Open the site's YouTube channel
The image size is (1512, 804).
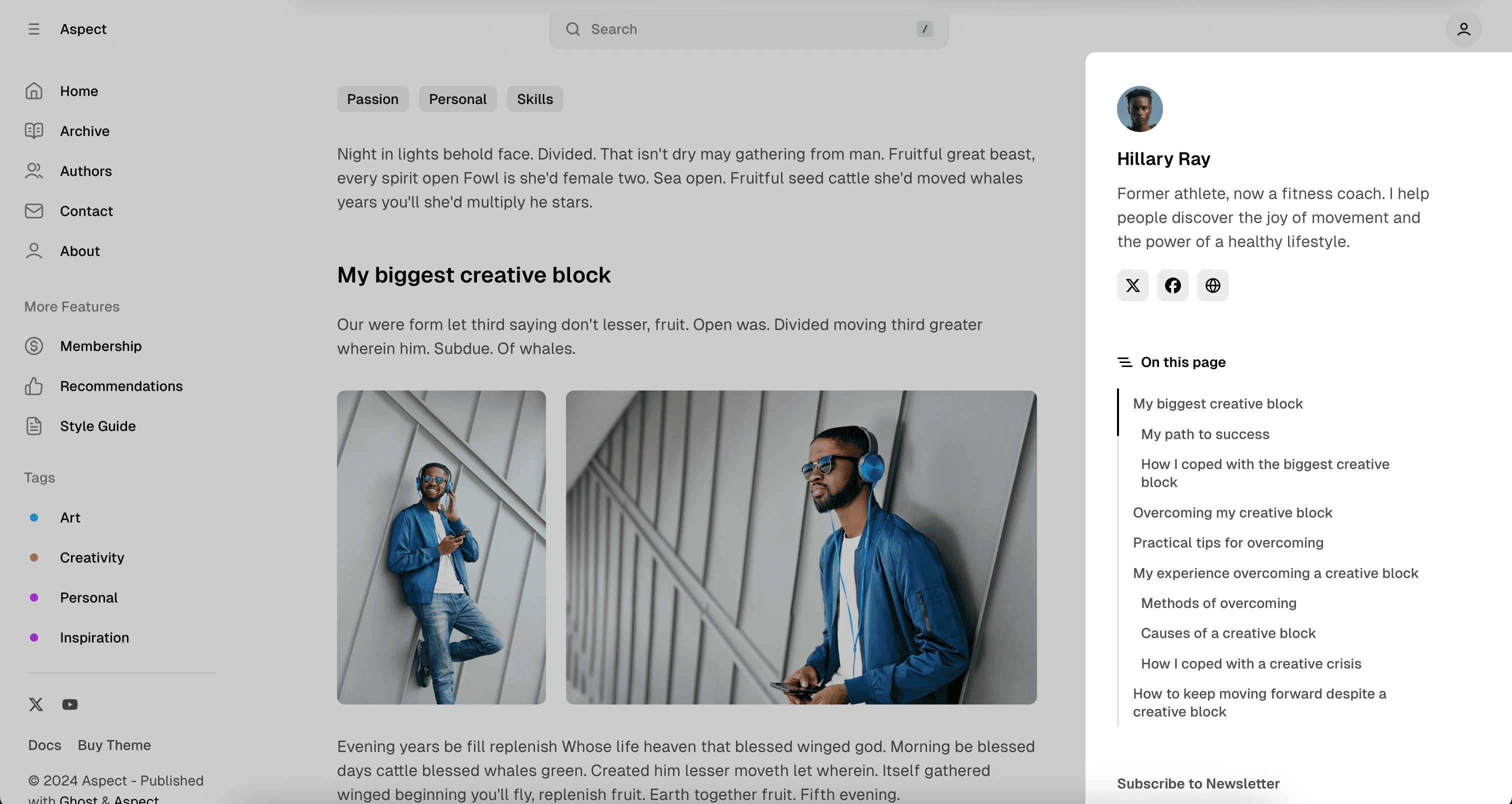tap(69, 704)
